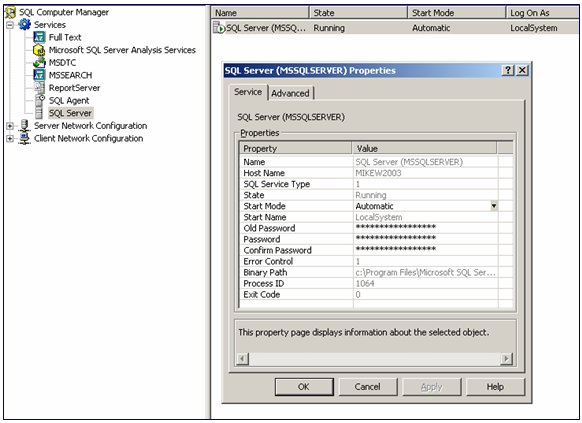
Task: Click the Start Mode column header
Action: pyautogui.click(x=457, y=13)
